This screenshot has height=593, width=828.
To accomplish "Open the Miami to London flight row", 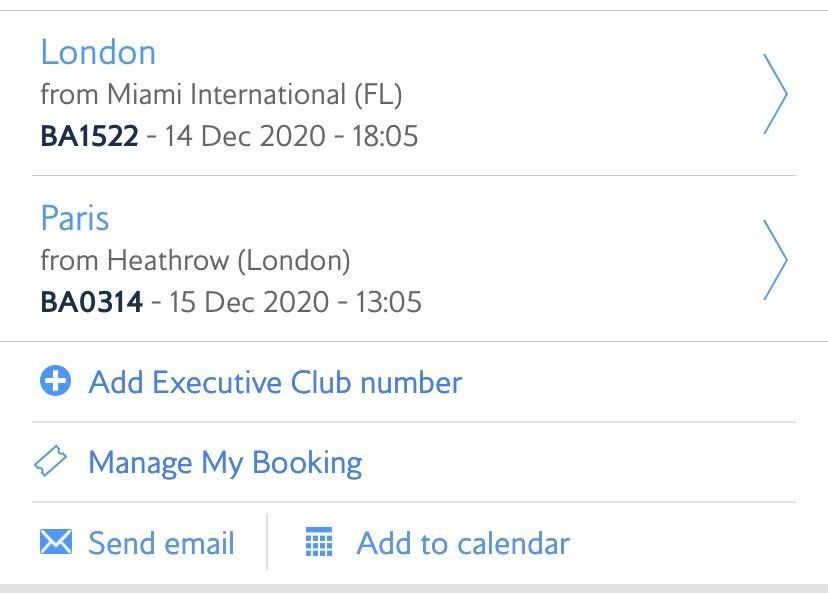I will (414, 94).
